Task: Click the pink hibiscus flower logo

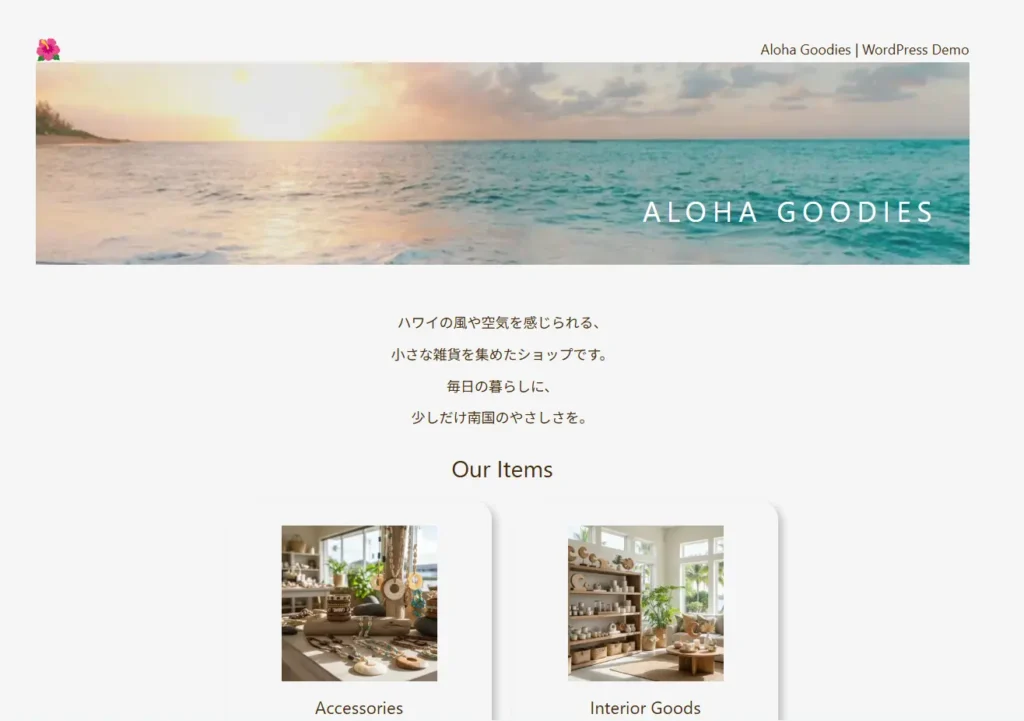Action: point(48,50)
